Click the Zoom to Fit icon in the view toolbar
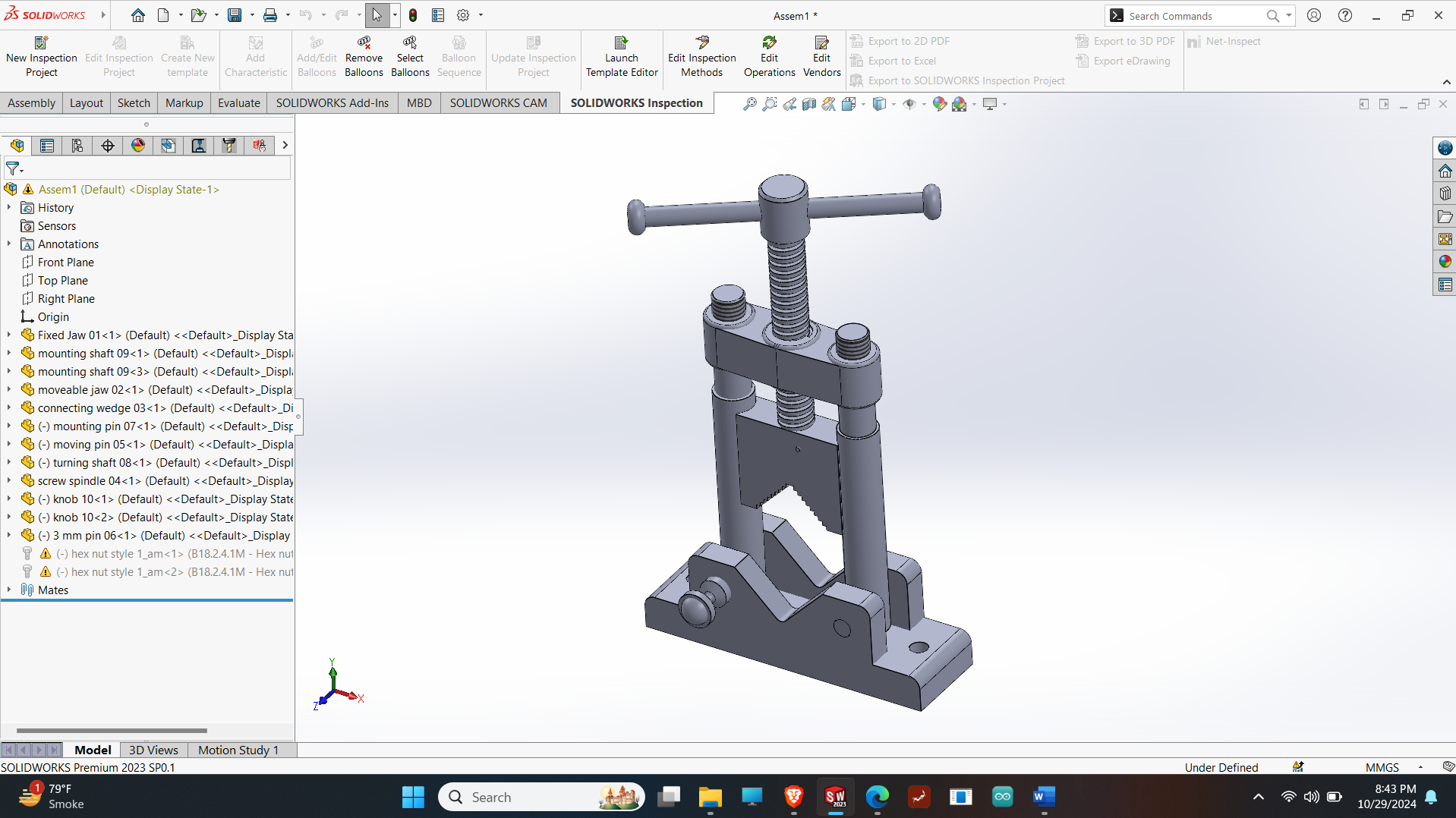This screenshot has height=818, width=1456. (749, 104)
